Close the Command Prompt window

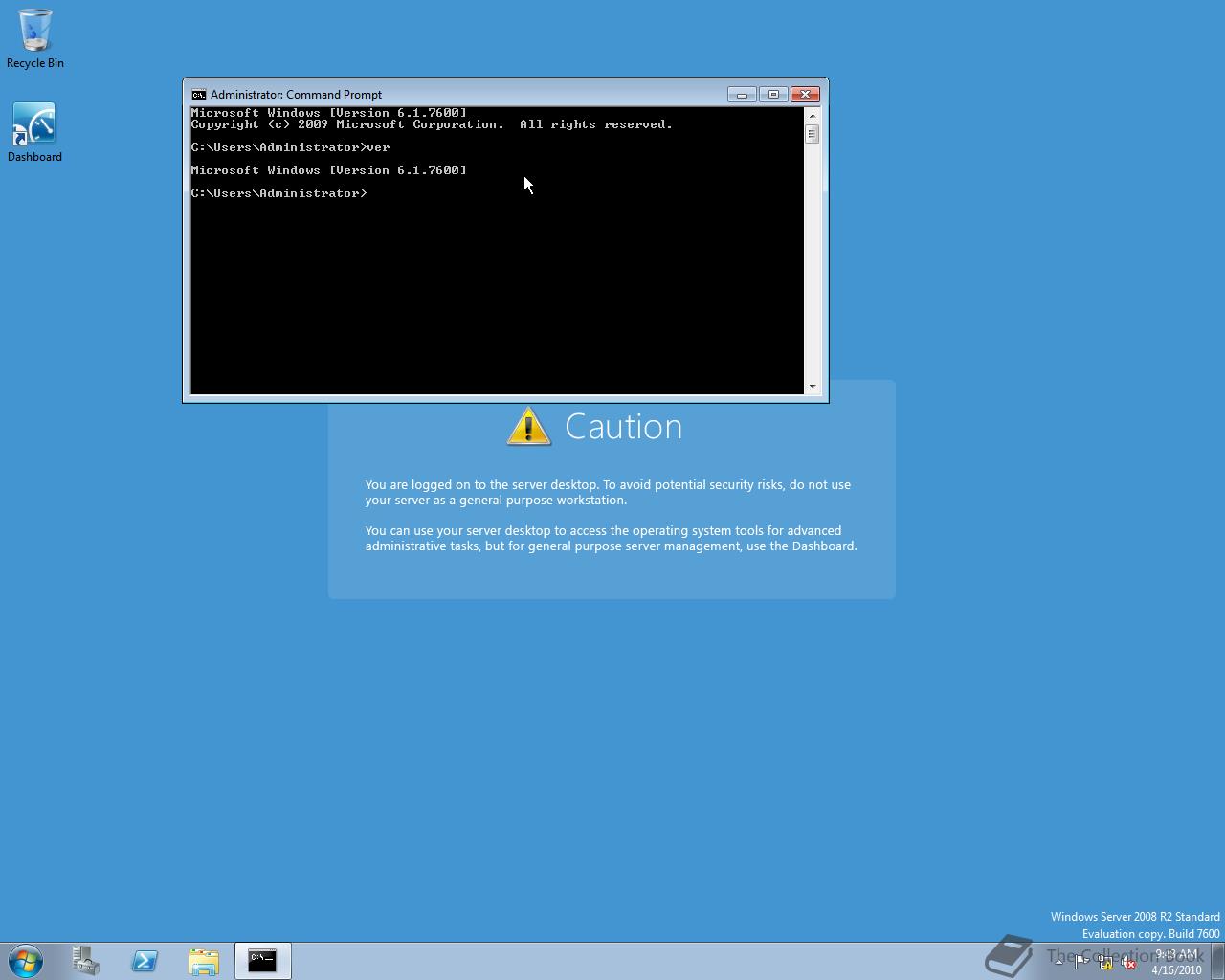coord(805,94)
